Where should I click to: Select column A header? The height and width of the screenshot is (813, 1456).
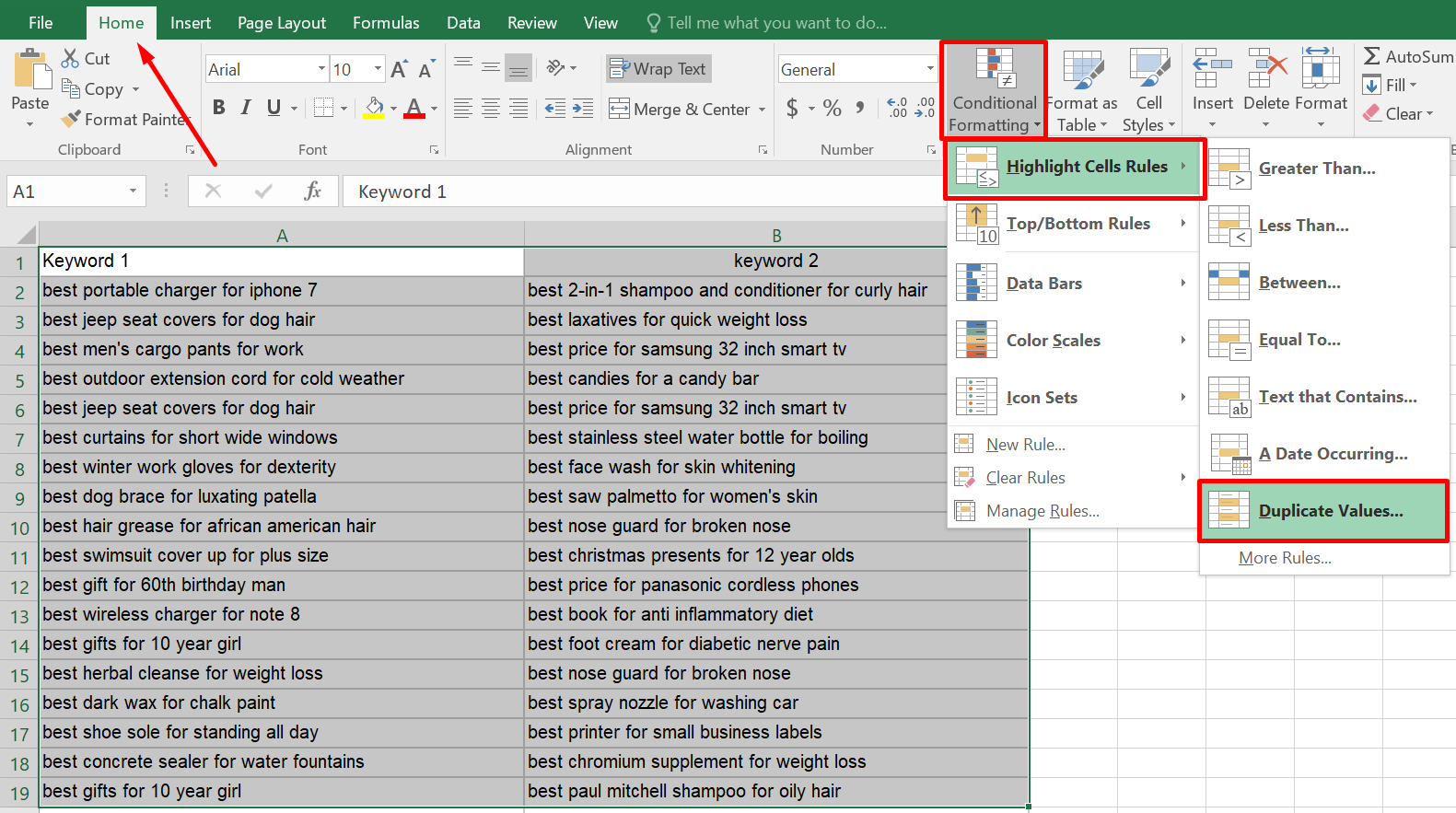point(282,235)
